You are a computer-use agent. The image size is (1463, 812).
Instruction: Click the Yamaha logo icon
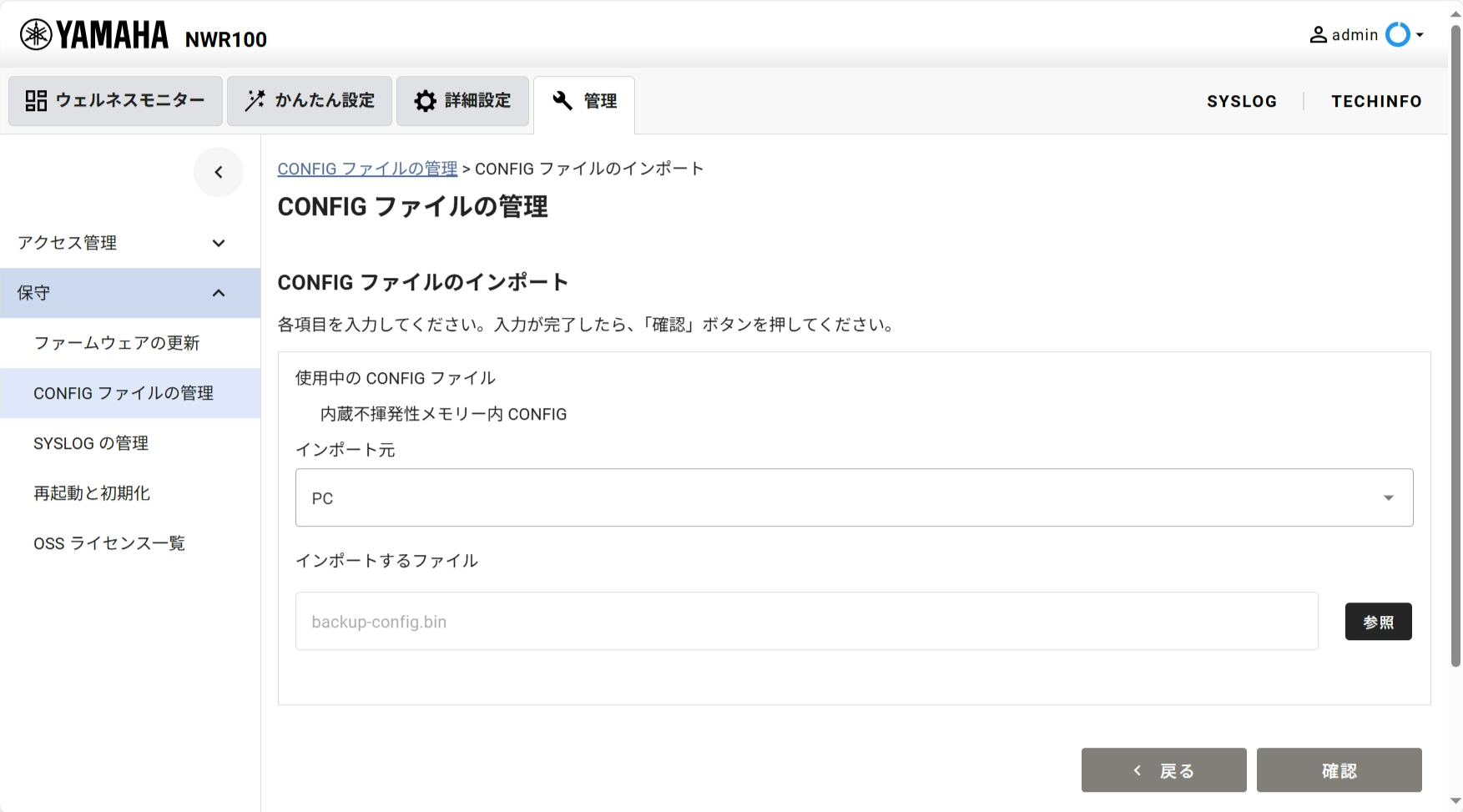pos(36,35)
